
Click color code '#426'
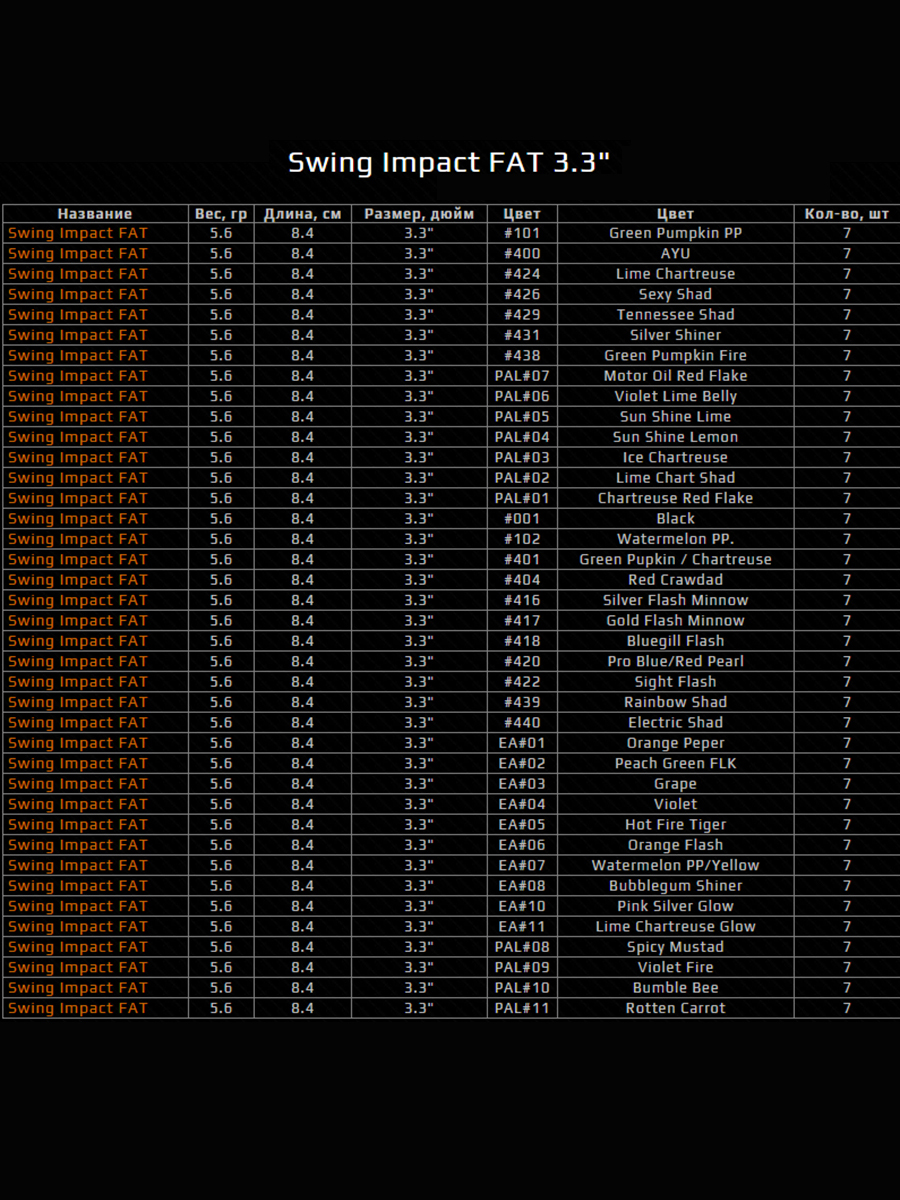click(x=522, y=294)
